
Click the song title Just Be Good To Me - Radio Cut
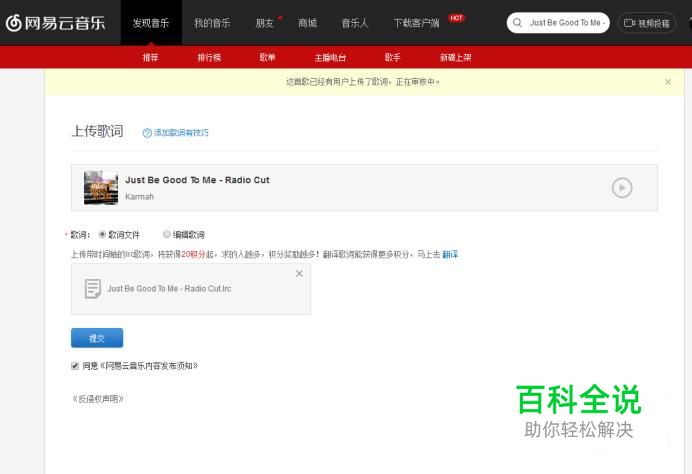[x=197, y=180]
